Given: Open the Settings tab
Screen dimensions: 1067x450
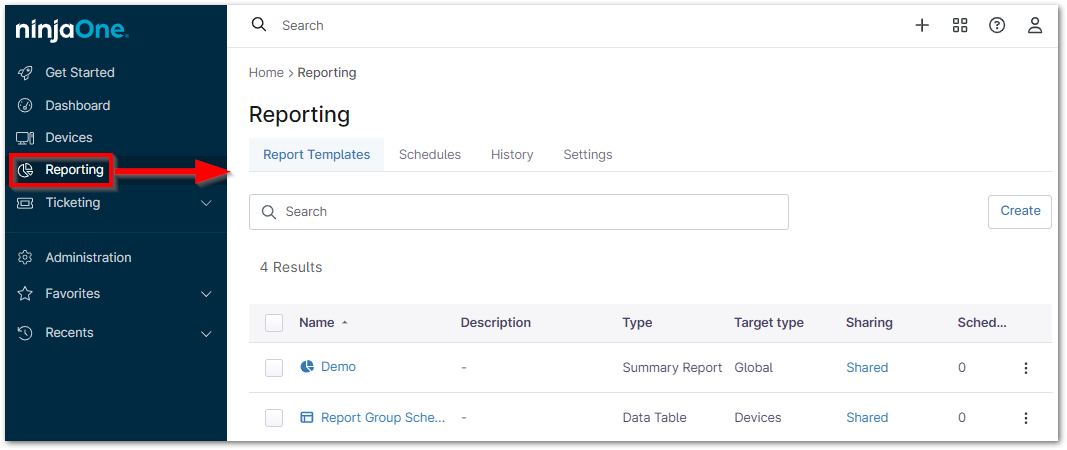Looking at the screenshot, I should tap(587, 155).
